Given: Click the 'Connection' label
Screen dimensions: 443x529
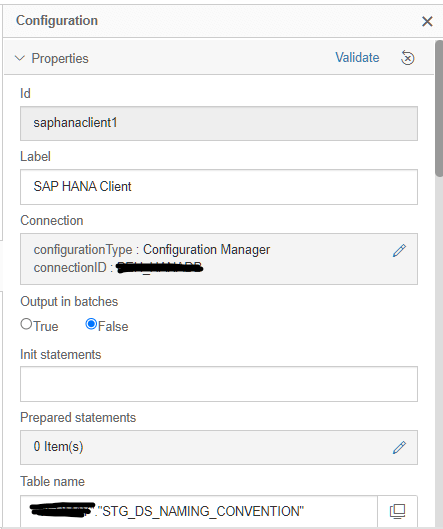Looking at the screenshot, I should click(x=52, y=221).
